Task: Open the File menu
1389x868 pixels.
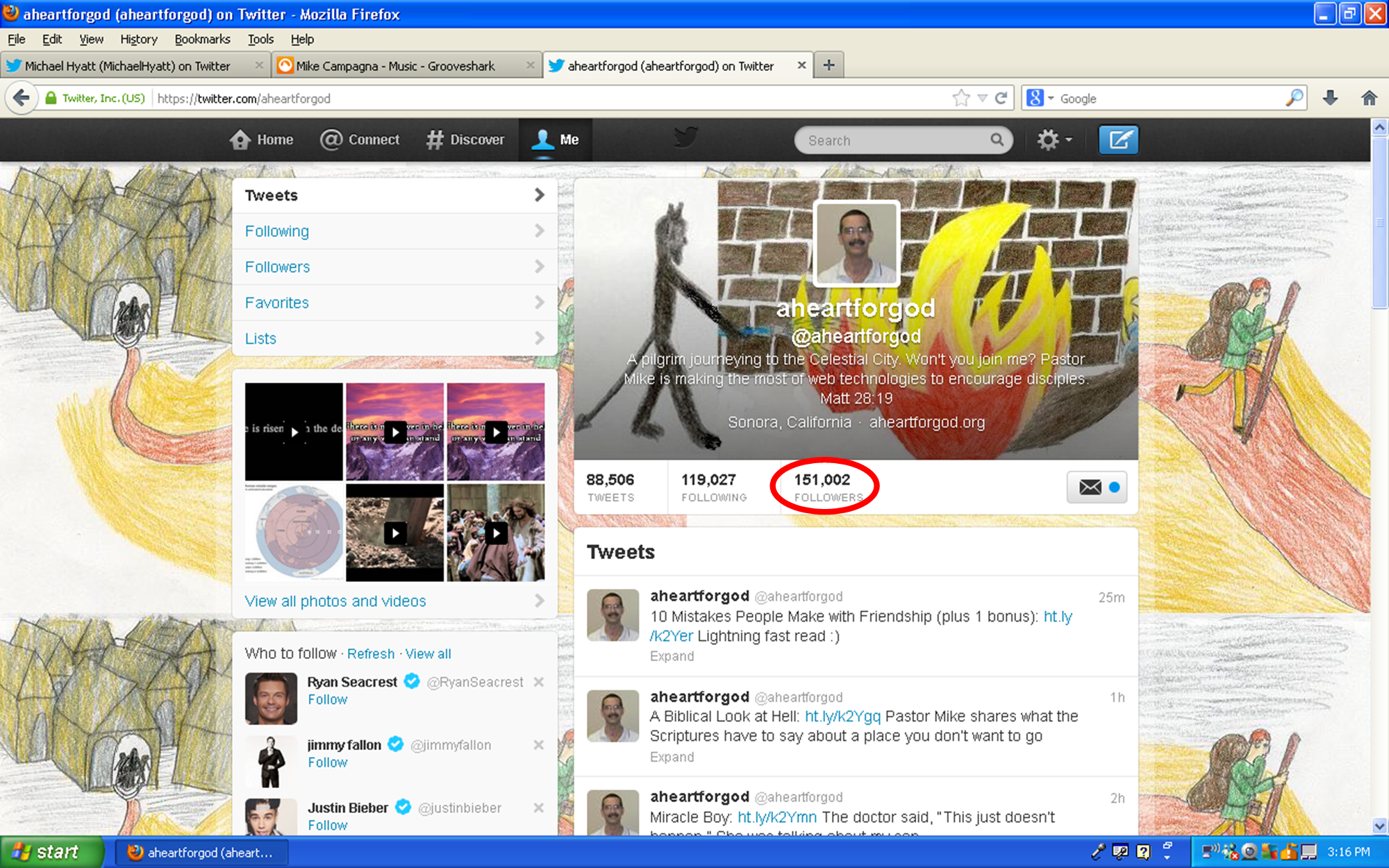Action: click(16, 39)
